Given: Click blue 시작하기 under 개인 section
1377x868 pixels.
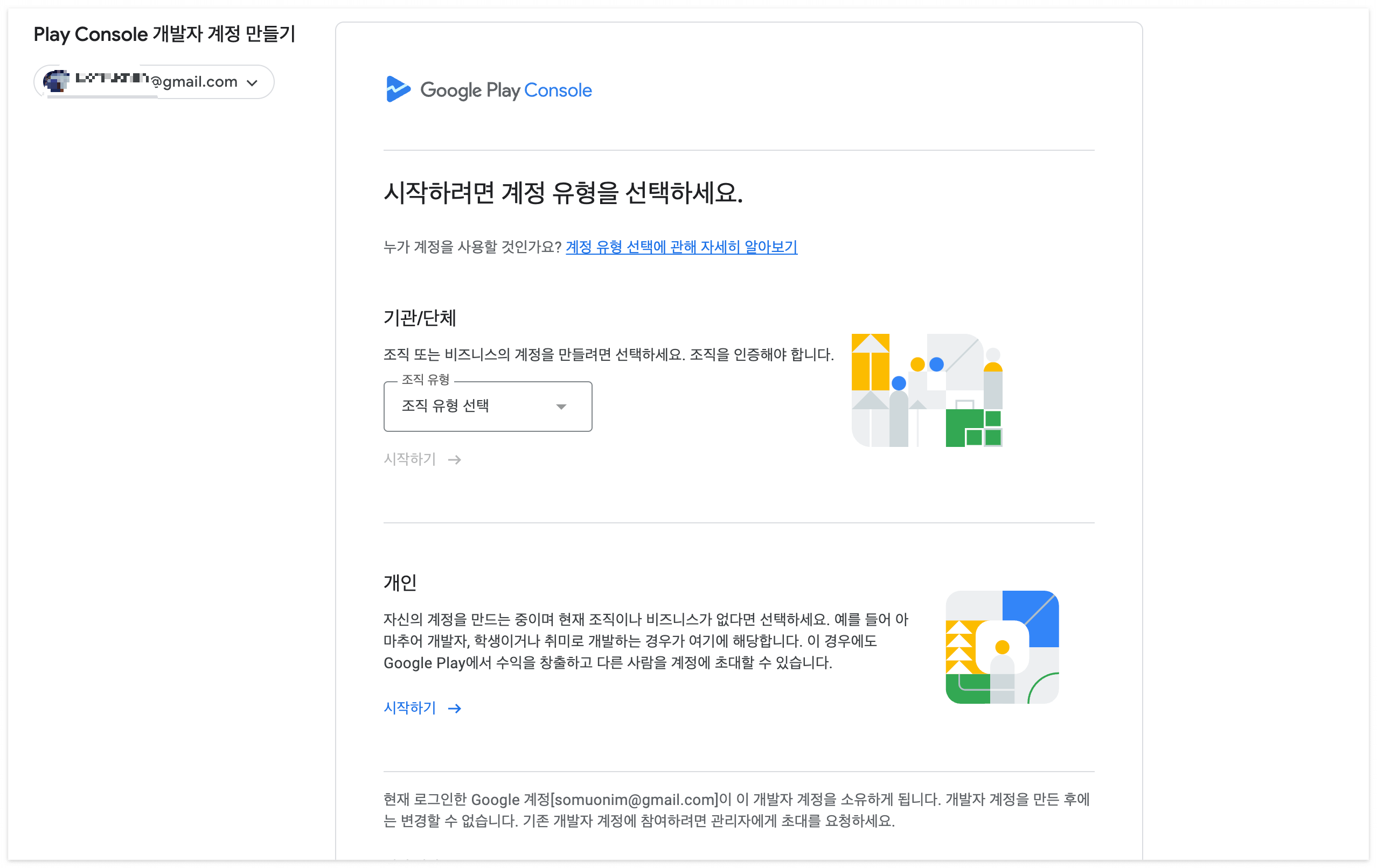Looking at the screenshot, I should point(410,708).
